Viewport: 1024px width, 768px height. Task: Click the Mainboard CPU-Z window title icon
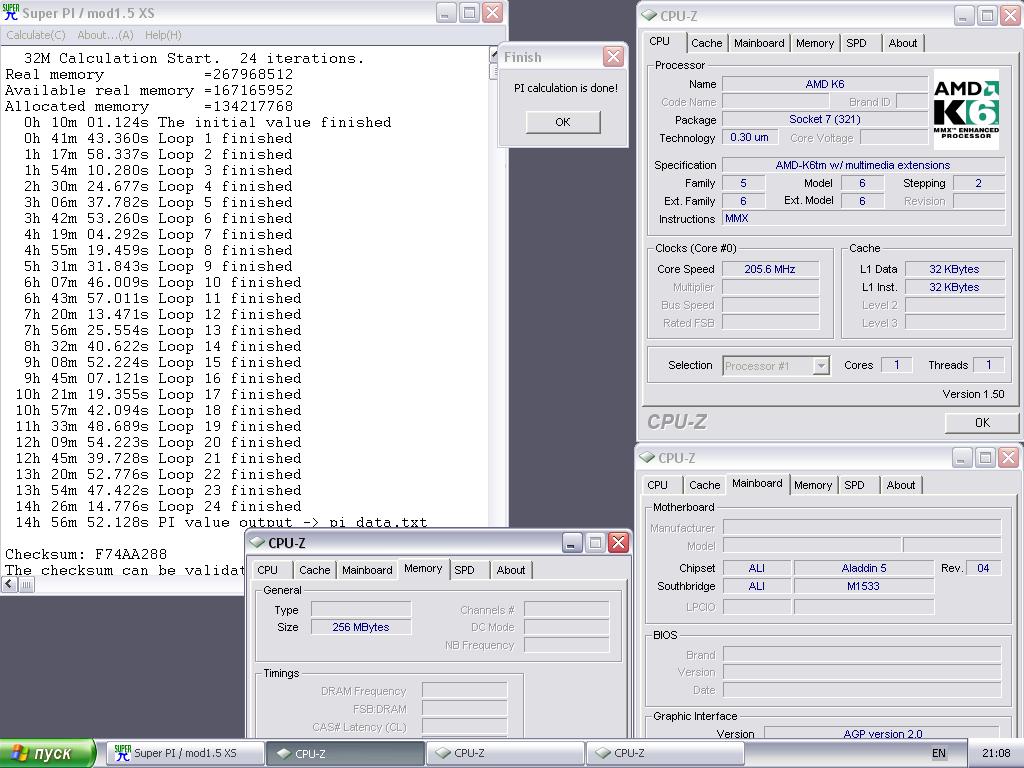647,457
